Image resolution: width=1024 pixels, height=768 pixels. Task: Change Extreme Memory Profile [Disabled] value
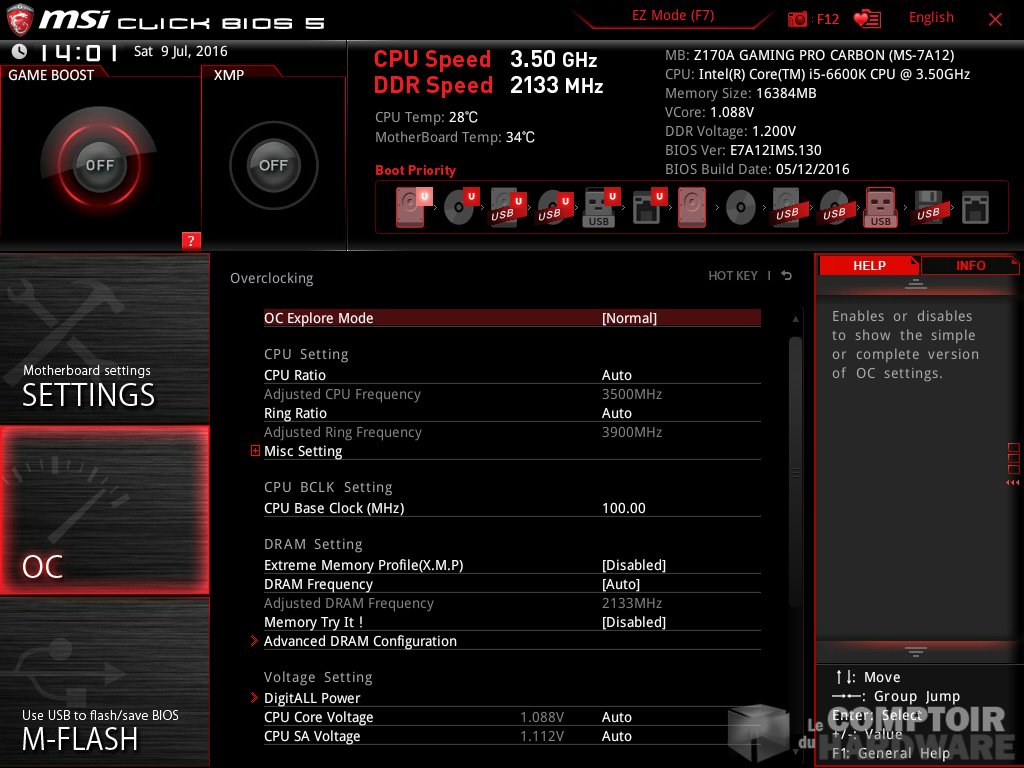coord(633,565)
